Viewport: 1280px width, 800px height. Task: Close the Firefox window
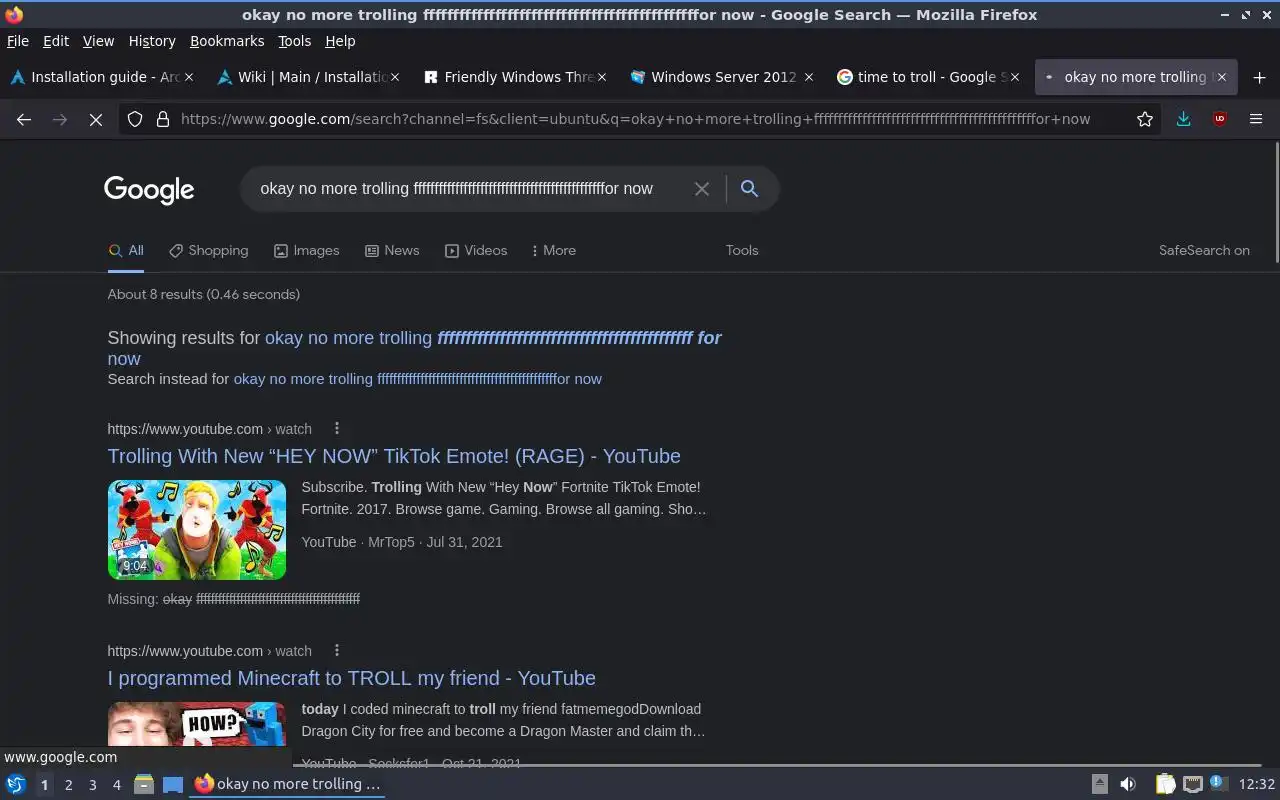(x=1266, y=15)
